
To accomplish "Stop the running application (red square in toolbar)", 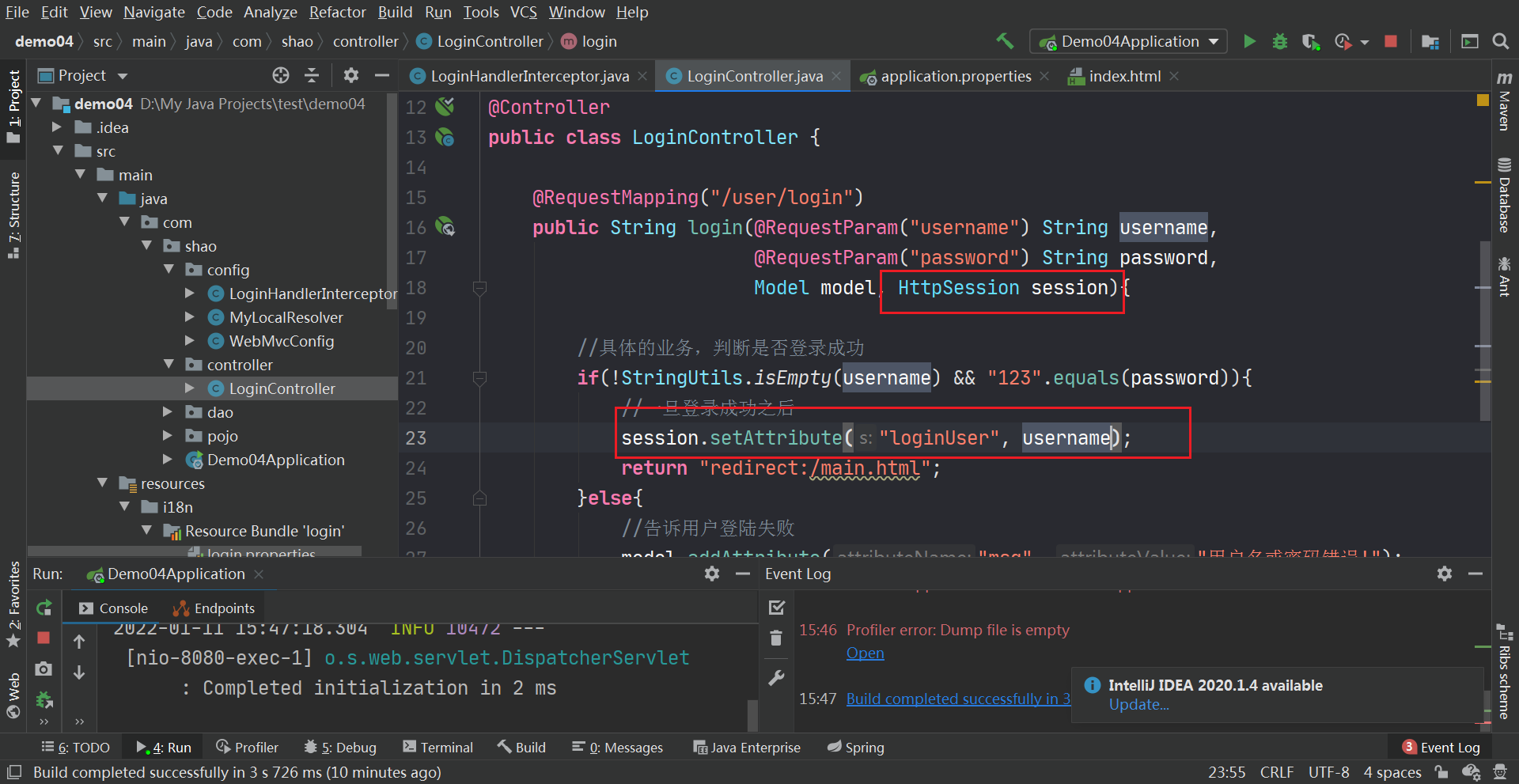I will pyautogui.click(x=1391, y=41).
